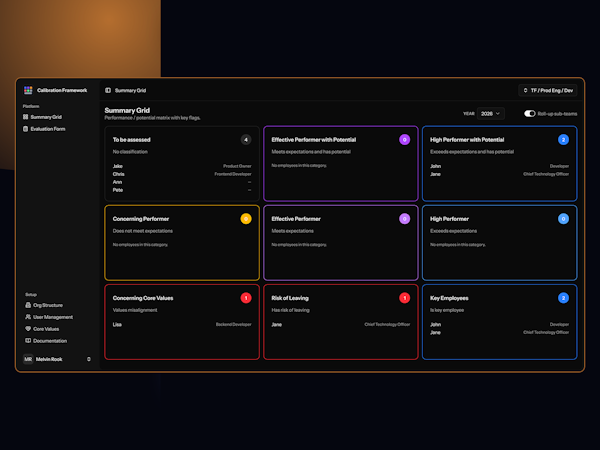Select Jane in Key Employees
Screen dimensions: 600x450
[x=435, y=333]
